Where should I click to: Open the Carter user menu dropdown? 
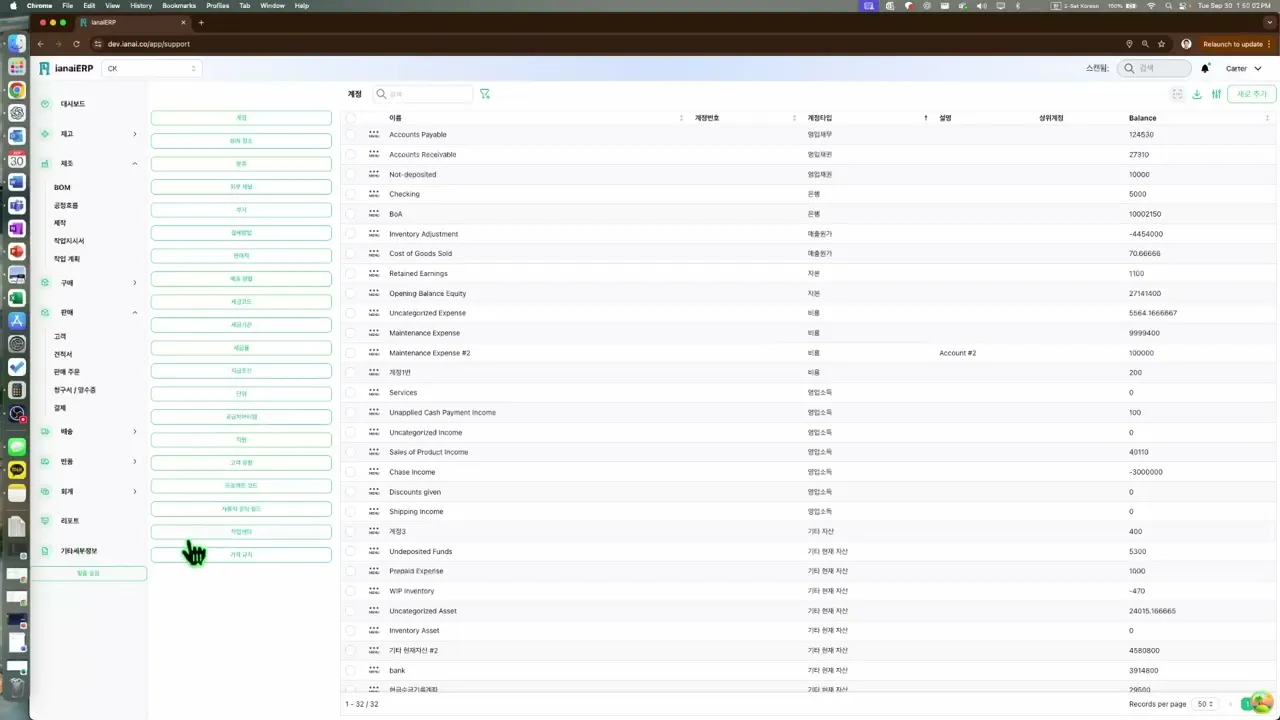pyautogui.click(x=1244, y=68)
